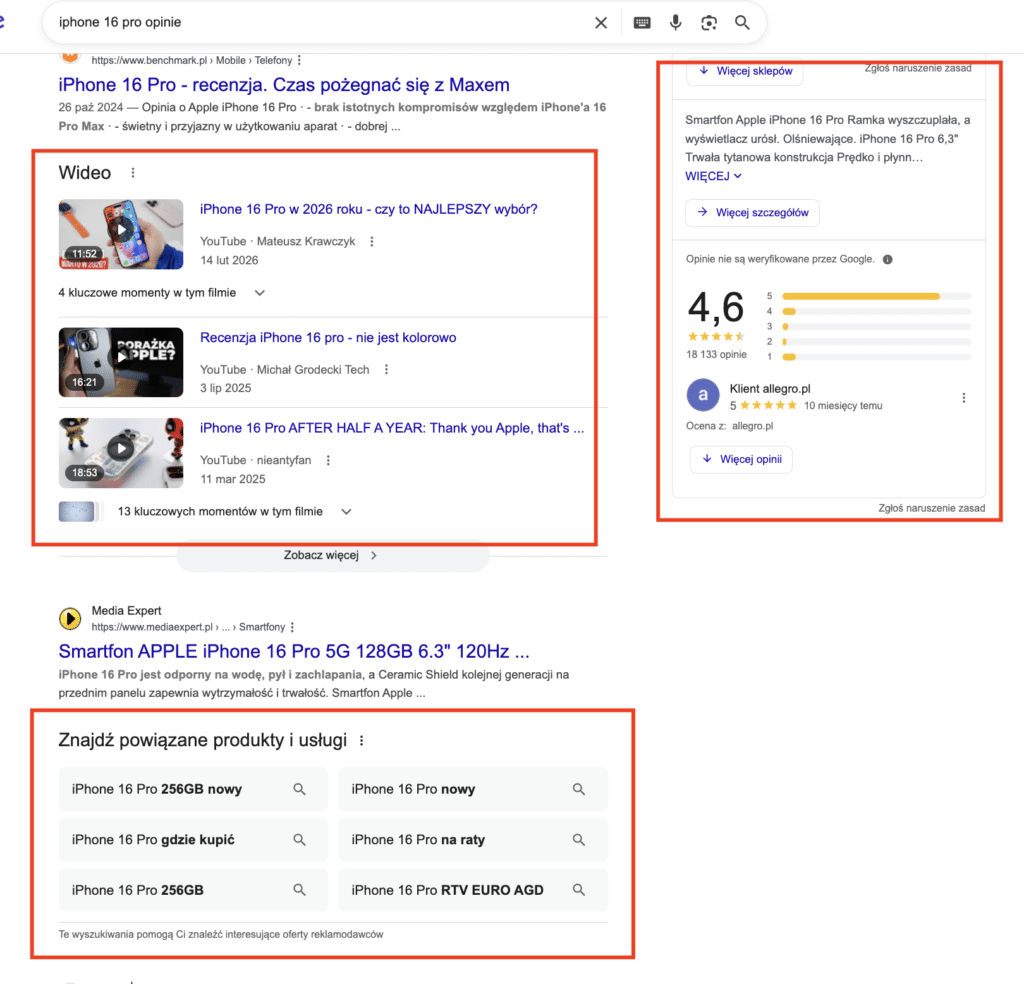Click Media Expert site name above result

point(126,611)
